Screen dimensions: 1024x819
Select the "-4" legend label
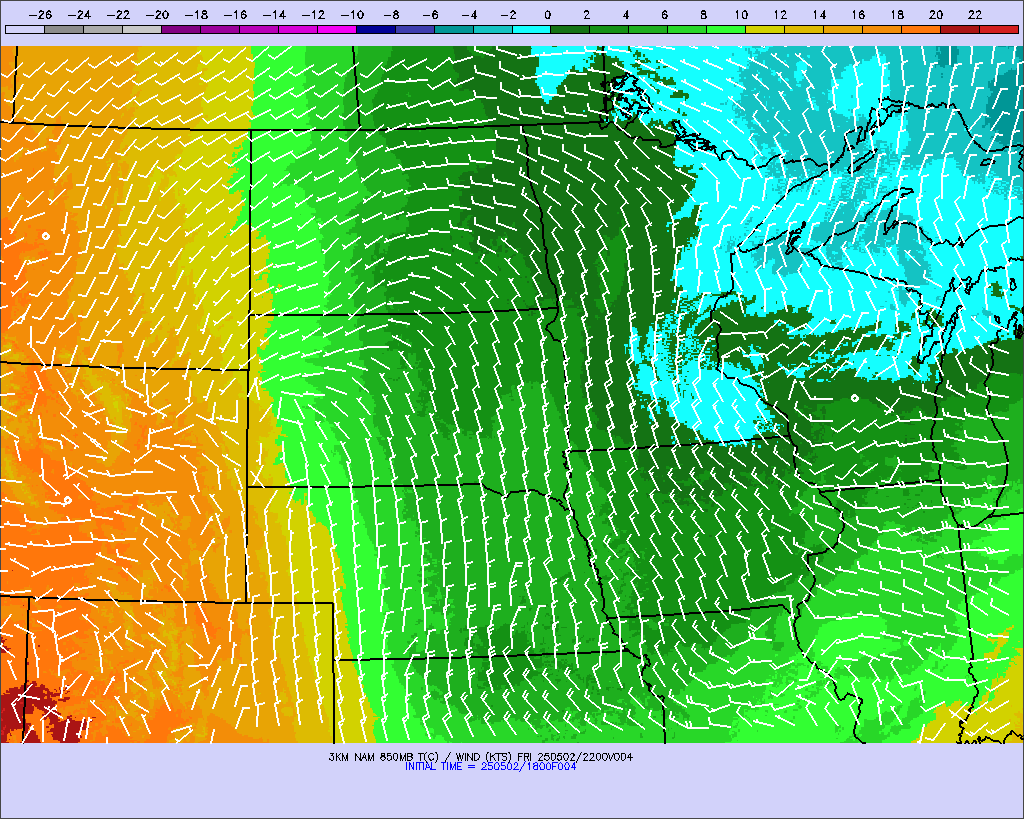pyautogui.click(x=469, y=14)
